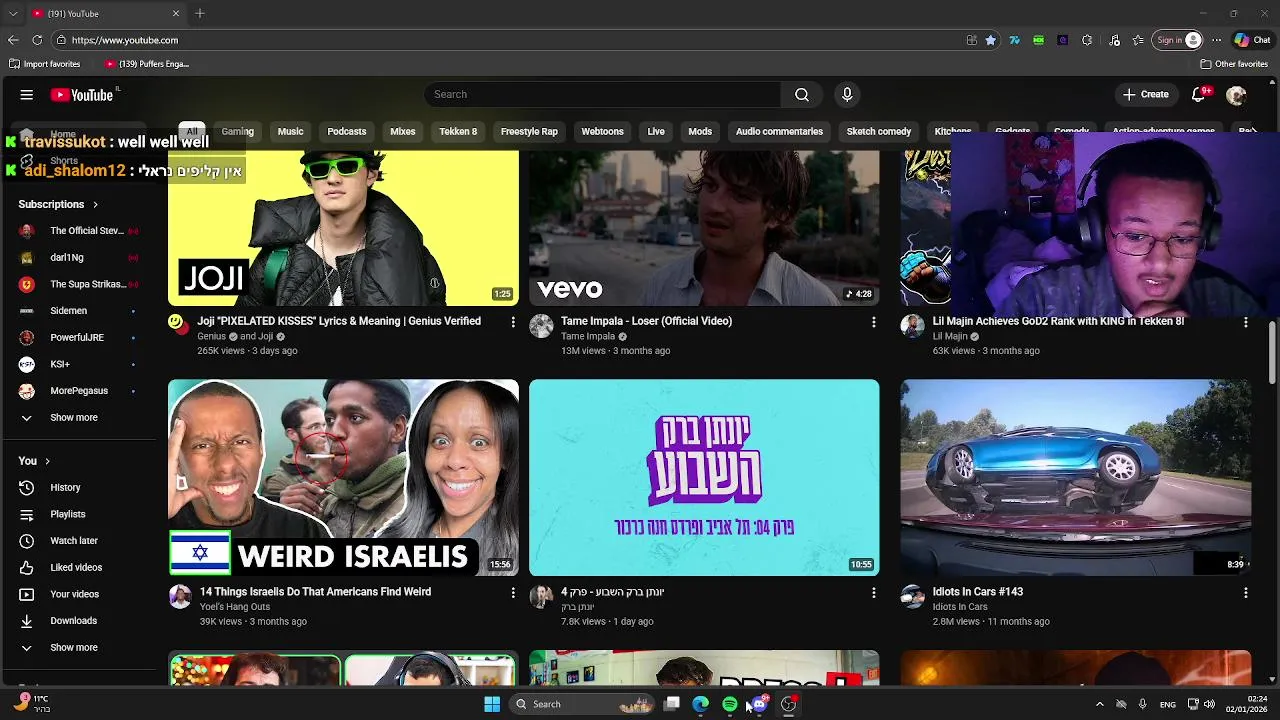The image size is (1280, 720).
Task: Select the Tekken 8 filter chip
Action: (458, 131)
